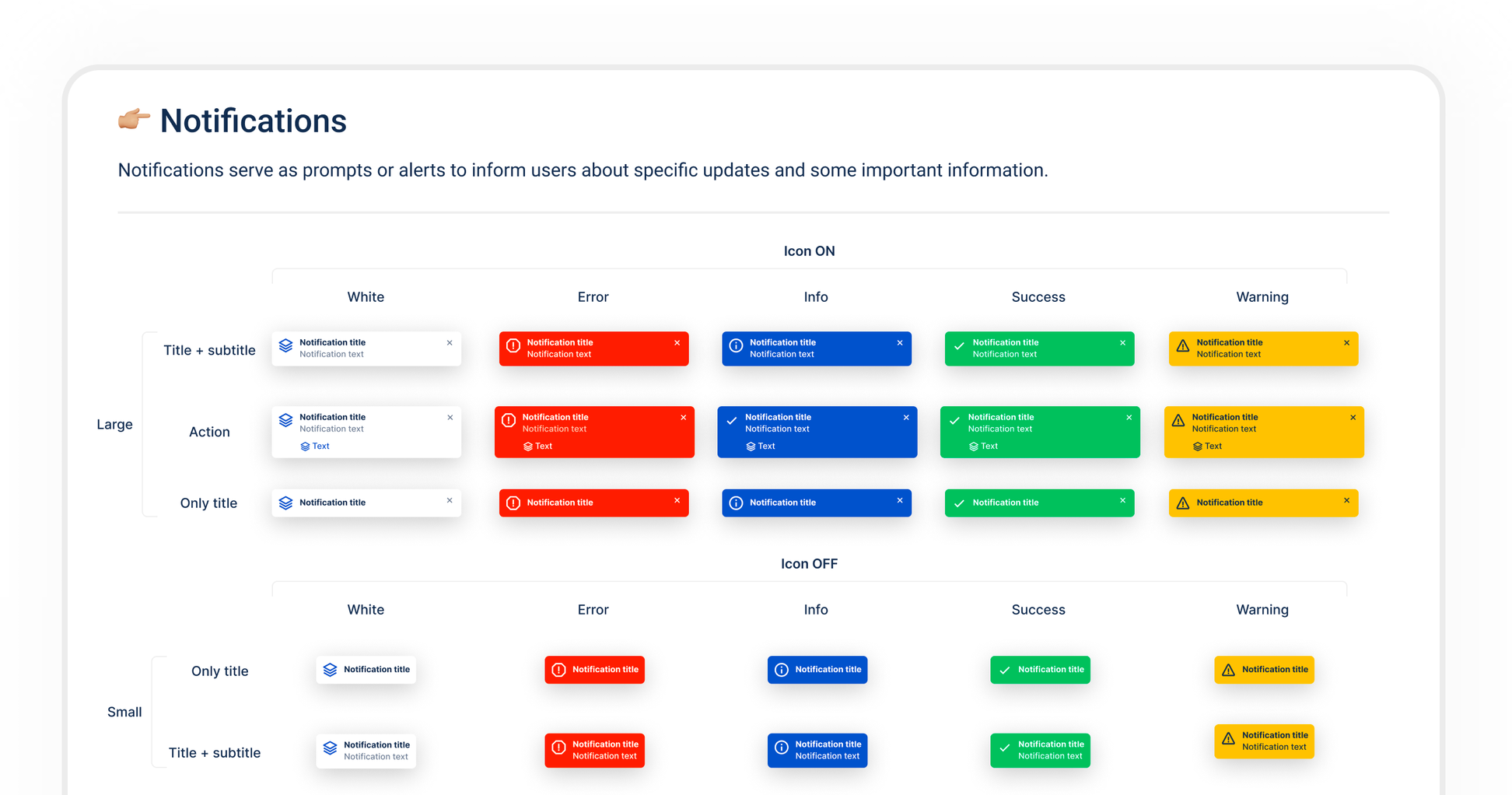The width and height of the screenshot is (1512, 795).
Task: Dismiss the yellow Warning Only title notification
Action: pos(1346,500)
